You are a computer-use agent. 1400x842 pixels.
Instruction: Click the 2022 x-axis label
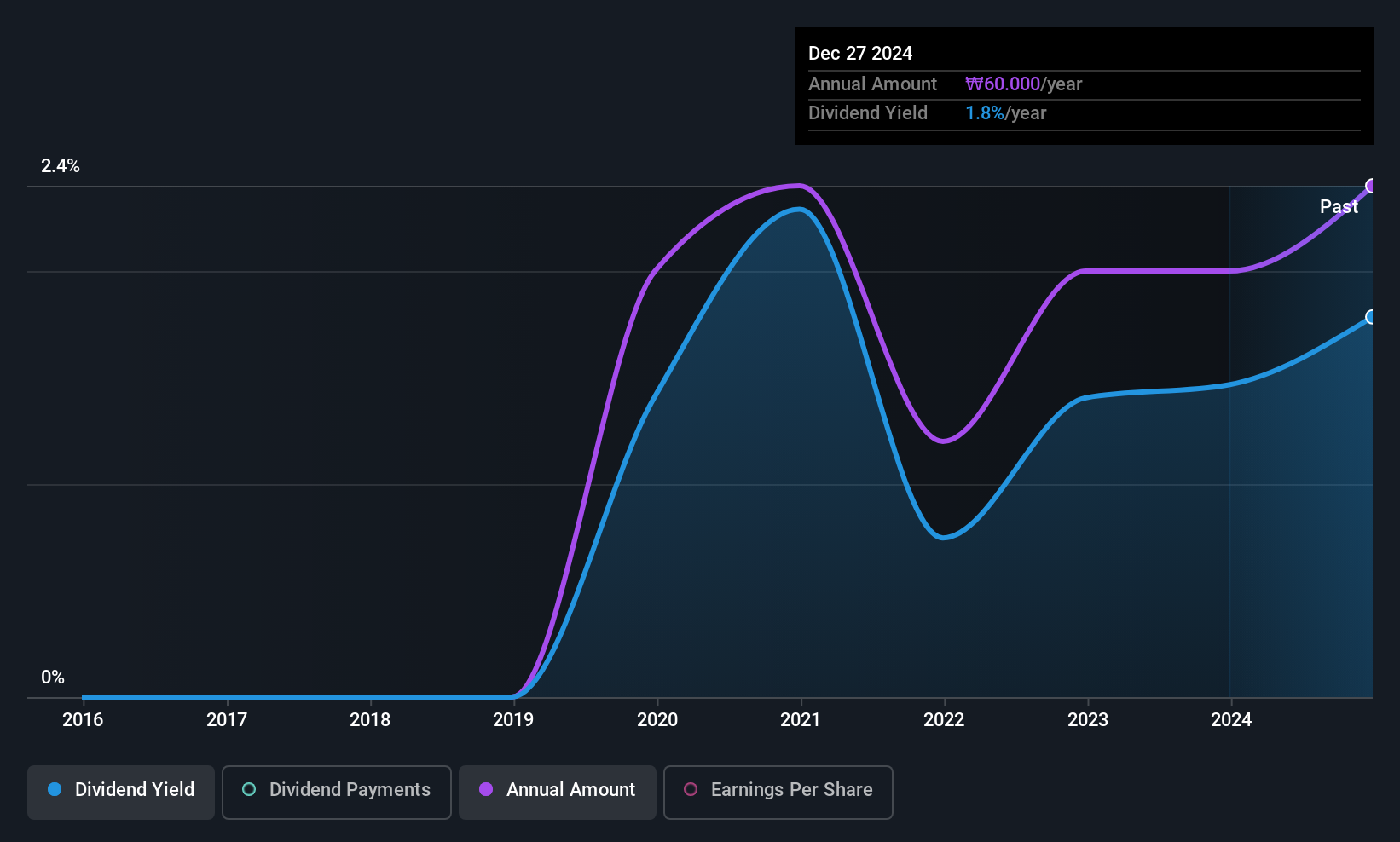click(944, 720)
